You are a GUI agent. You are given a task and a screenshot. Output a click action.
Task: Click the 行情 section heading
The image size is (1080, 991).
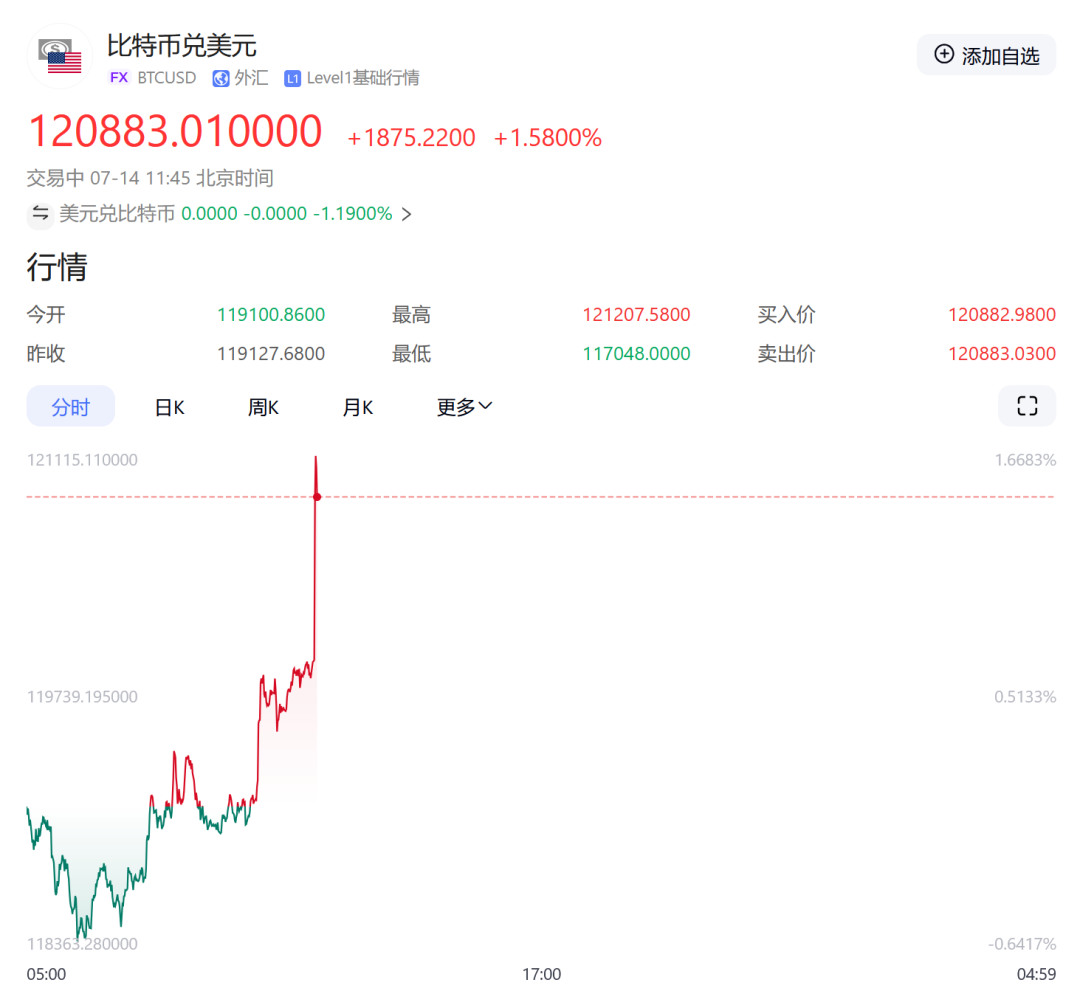coord(56,267)
